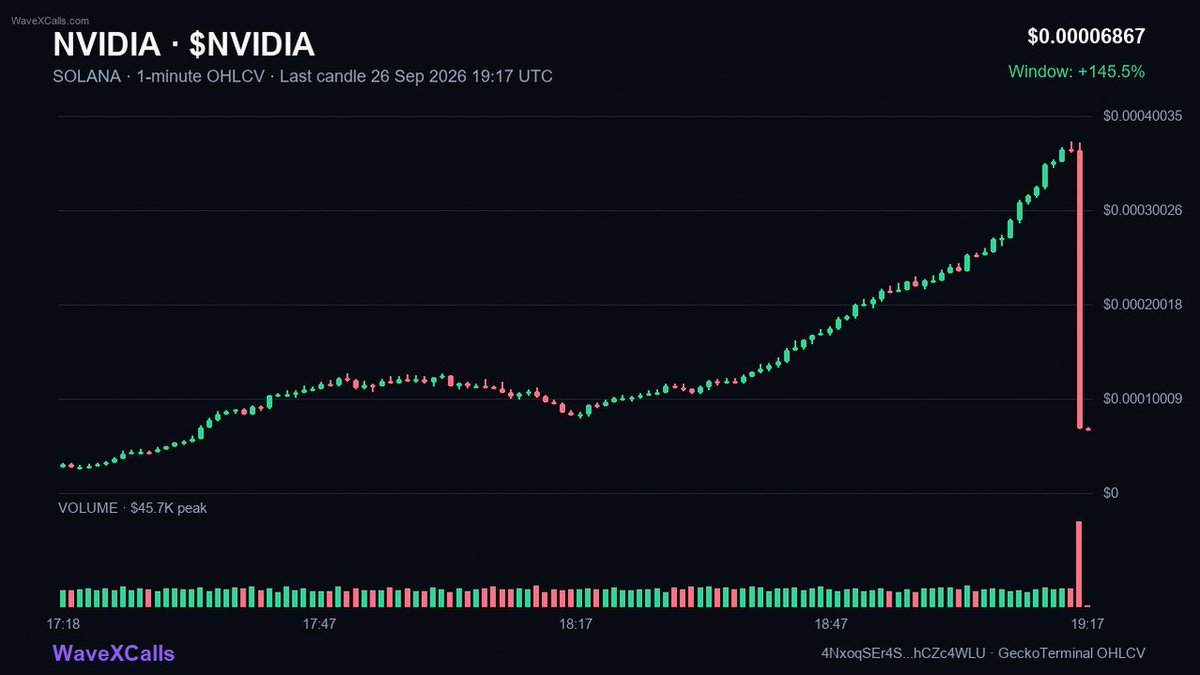Click the tallest red volume bar
Viewport: 1200px width, 675px height.
click(x=1080, y=564)
